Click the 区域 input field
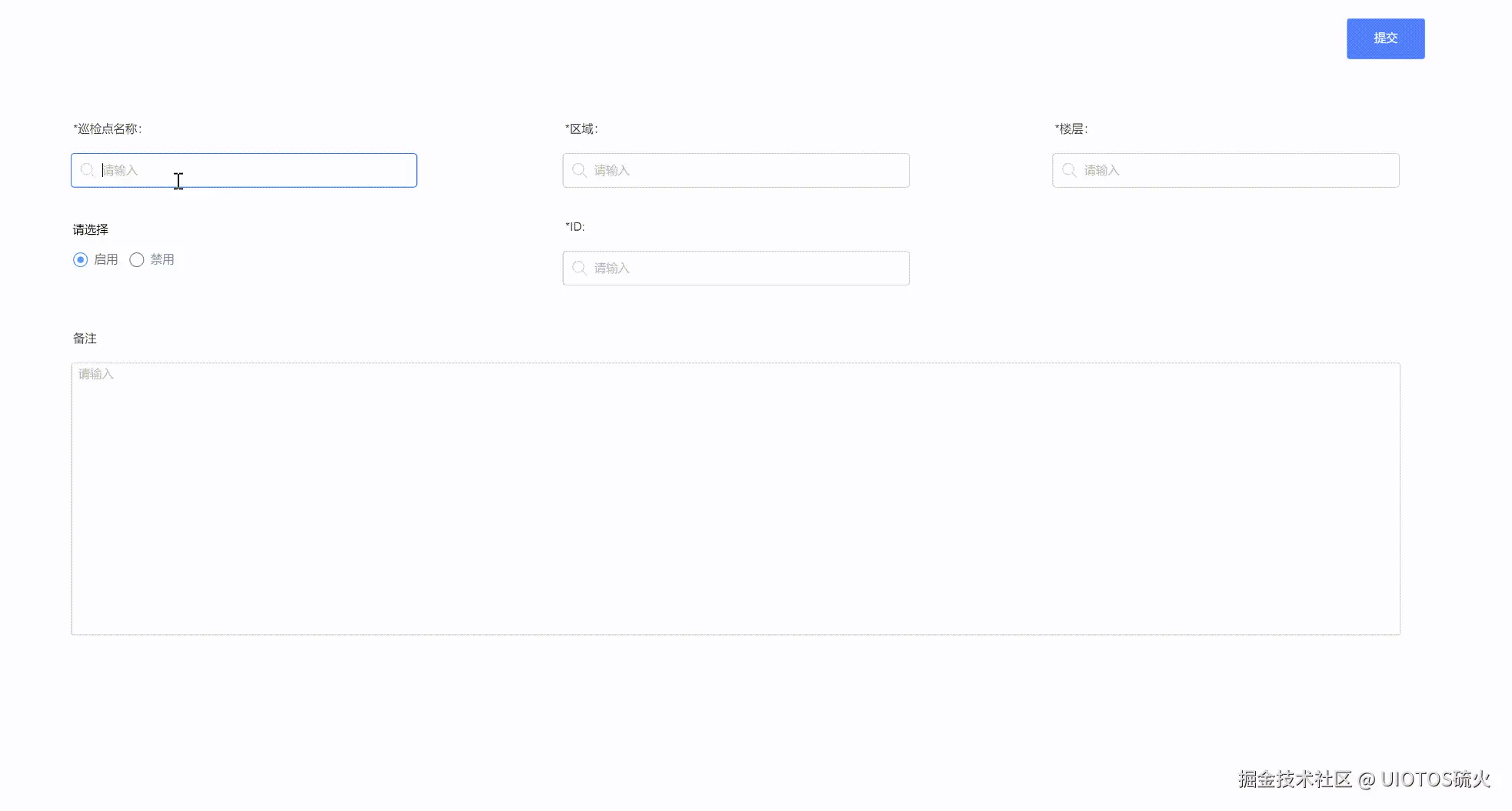Viewport: 1512px width, 811px height. click(x=736, y=170)
